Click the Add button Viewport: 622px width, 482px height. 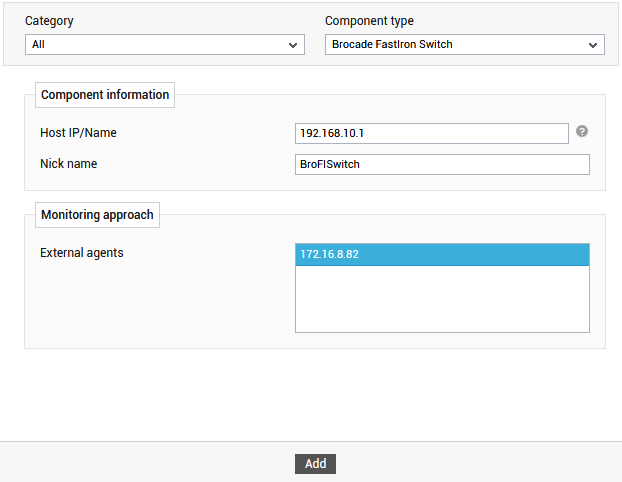tap(315, 464)
